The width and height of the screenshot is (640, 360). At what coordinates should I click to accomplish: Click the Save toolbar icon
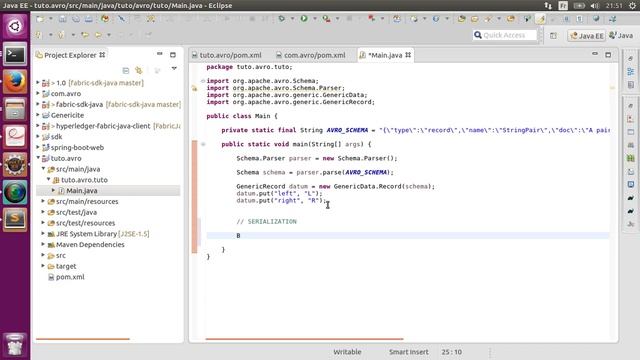click(x=62, y=19)
